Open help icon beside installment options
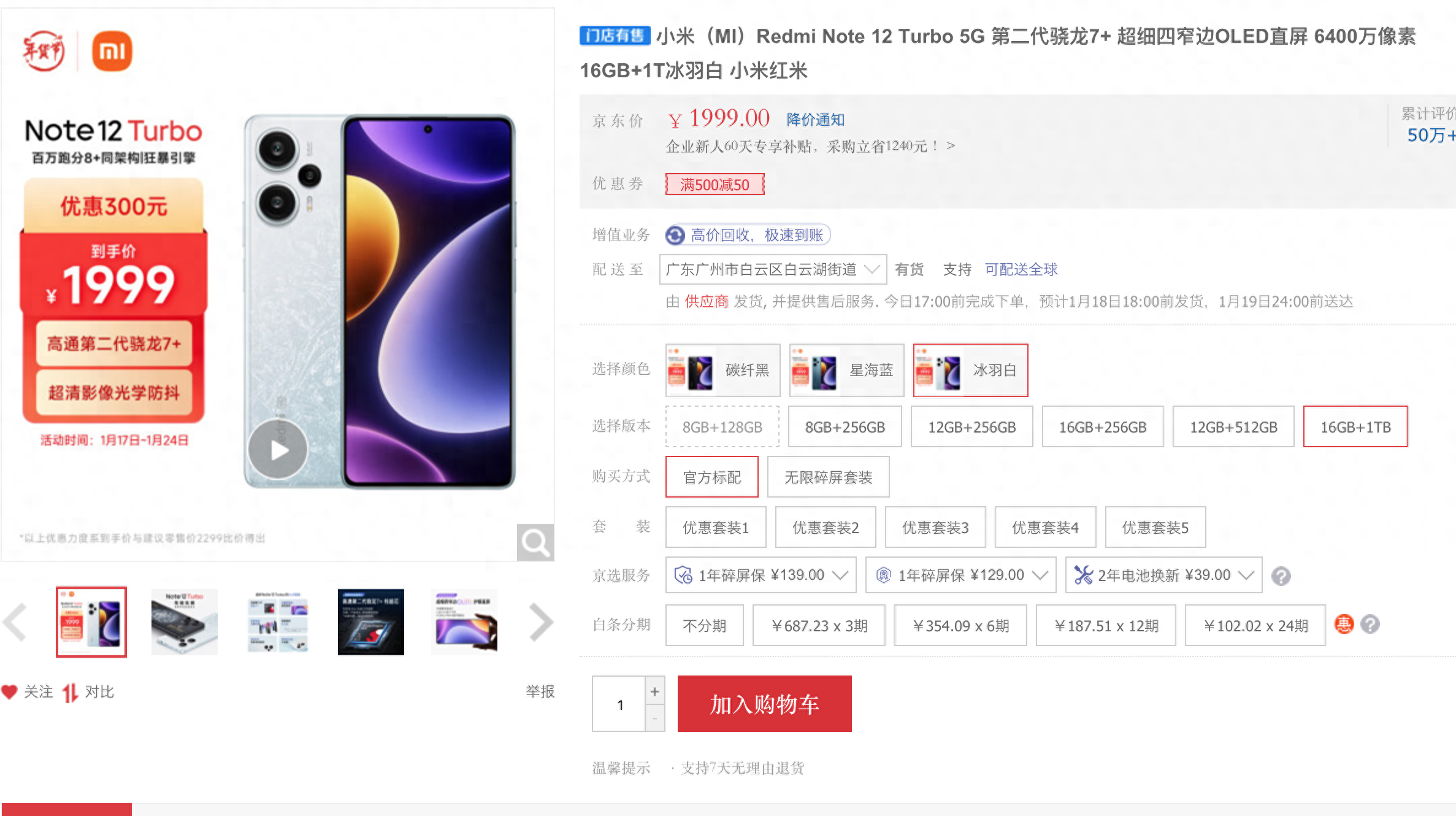Image resolution: width=1456 pixels, height=816 pixels. (1370, 625)
